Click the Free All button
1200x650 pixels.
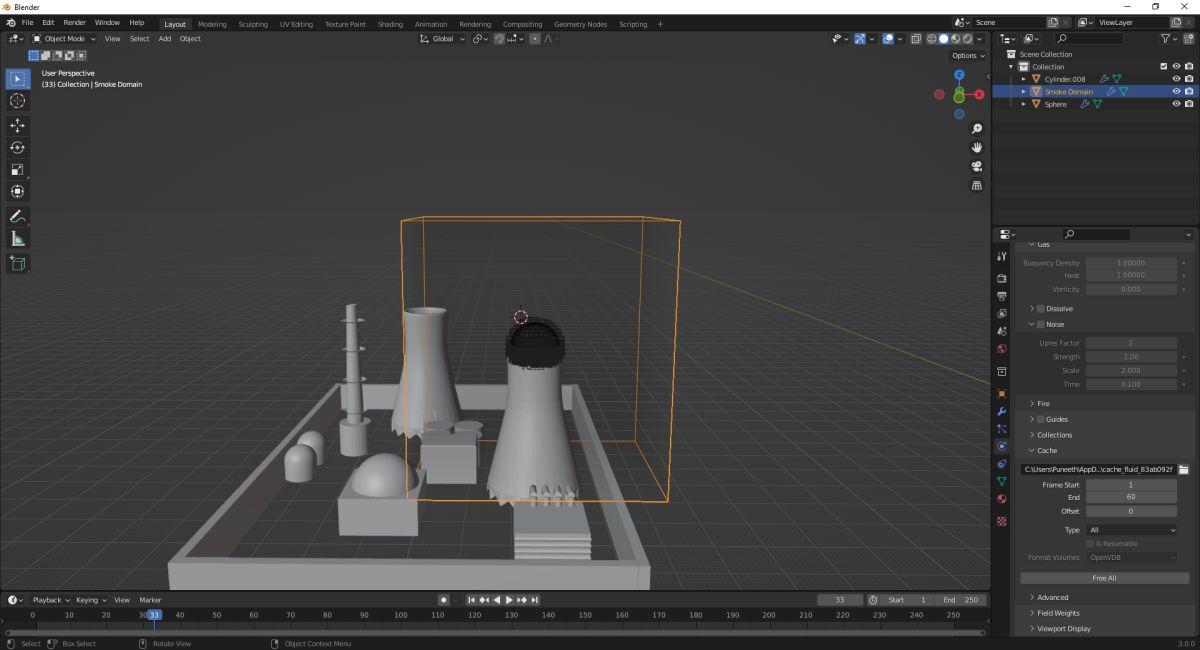coord(1104,578)
